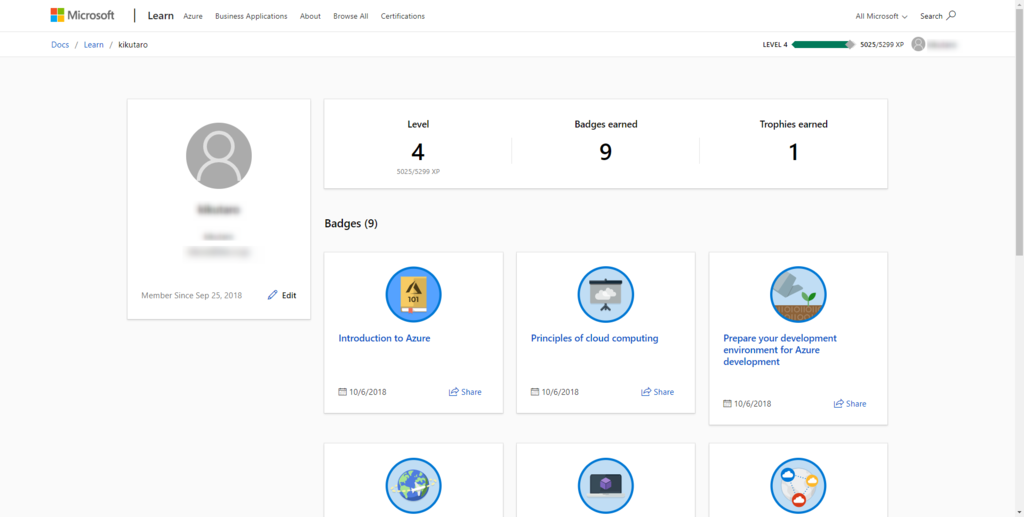Click the vertical page scrollbar thumb
Viewport: 1024px width, 517px height.
click(x=1019, y=131)
